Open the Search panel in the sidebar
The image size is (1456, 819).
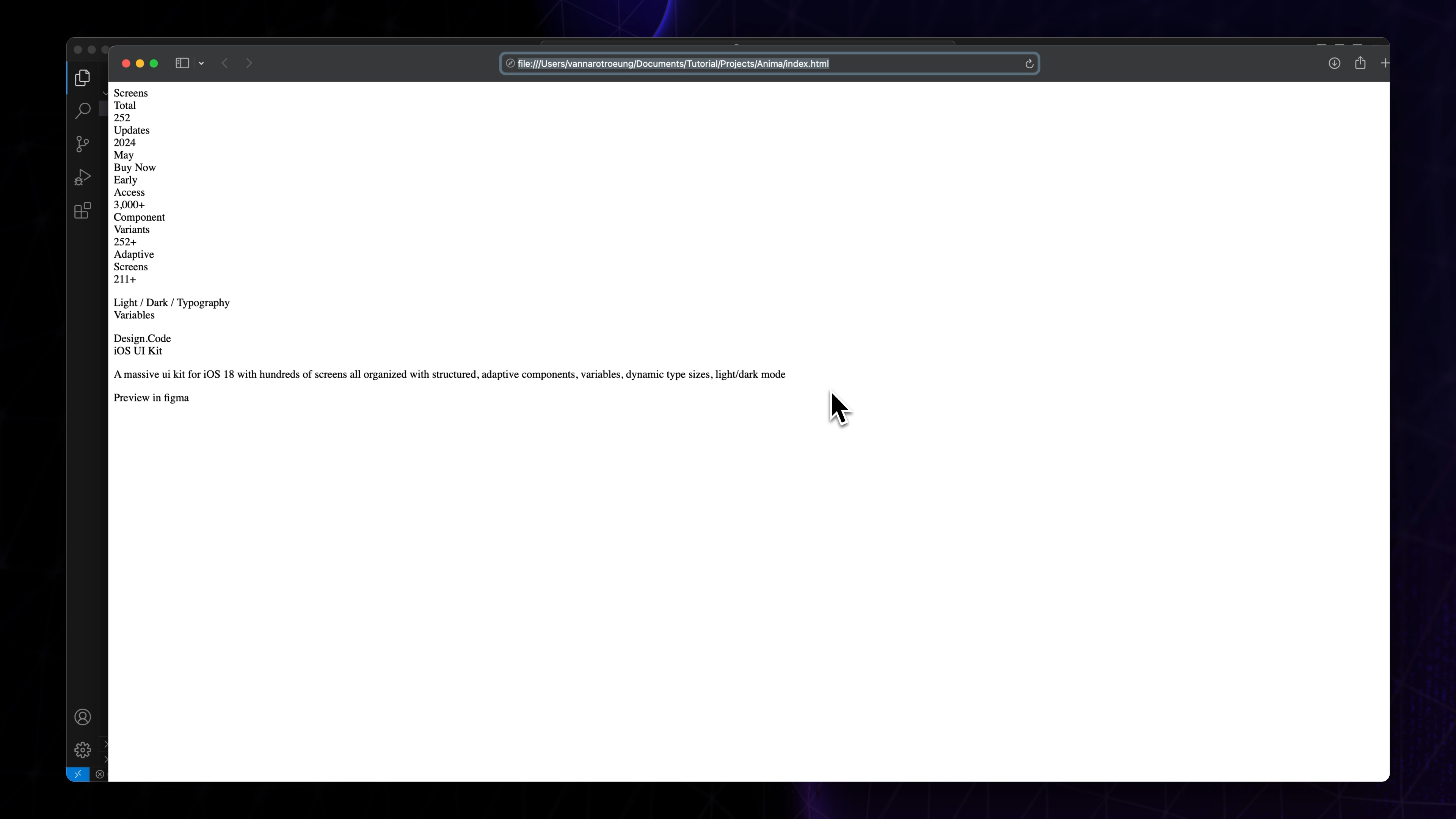pos(82,111)
